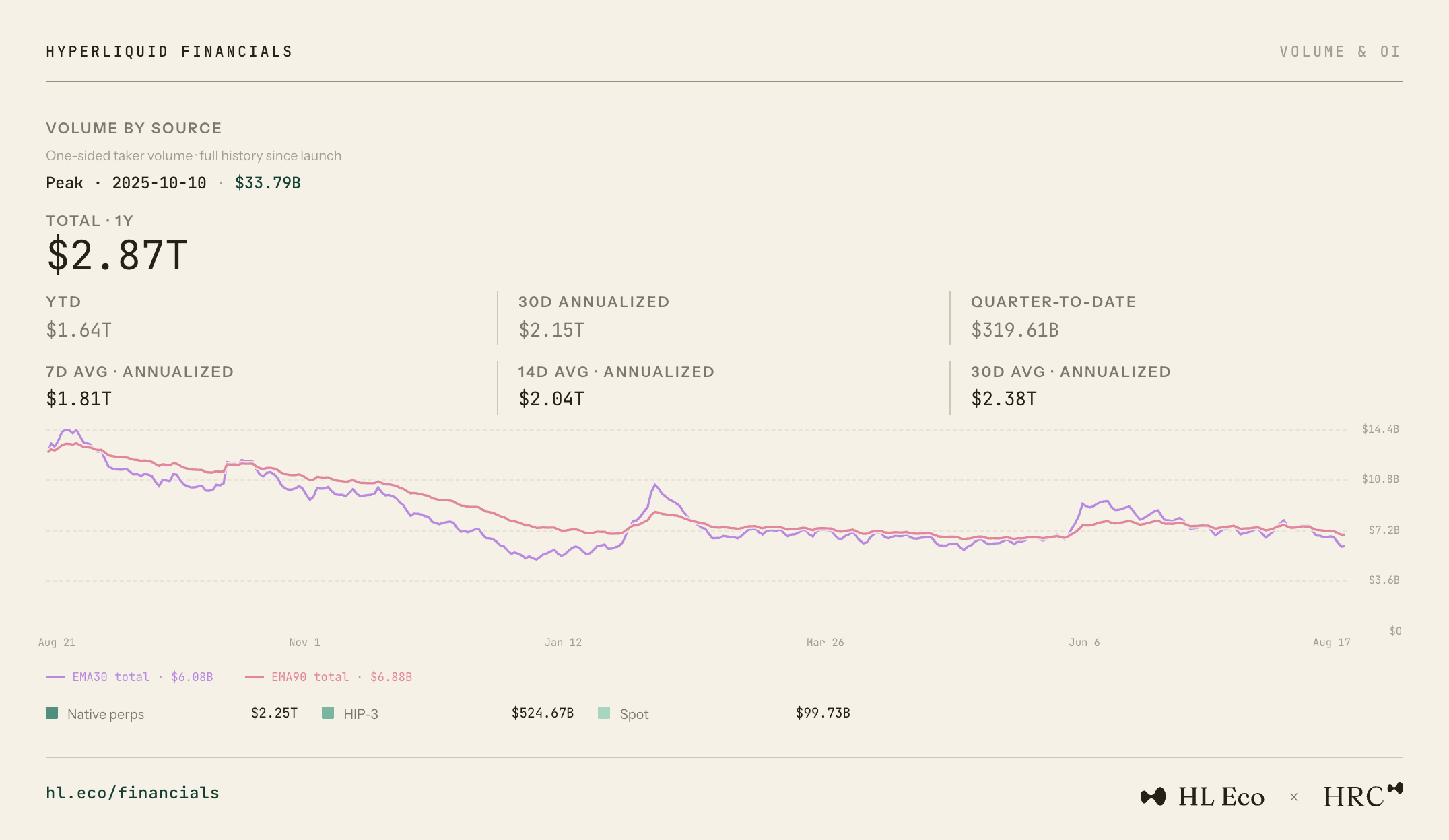
Task: Click the Jun 6 x-axis date
Action: [1084, 643]
